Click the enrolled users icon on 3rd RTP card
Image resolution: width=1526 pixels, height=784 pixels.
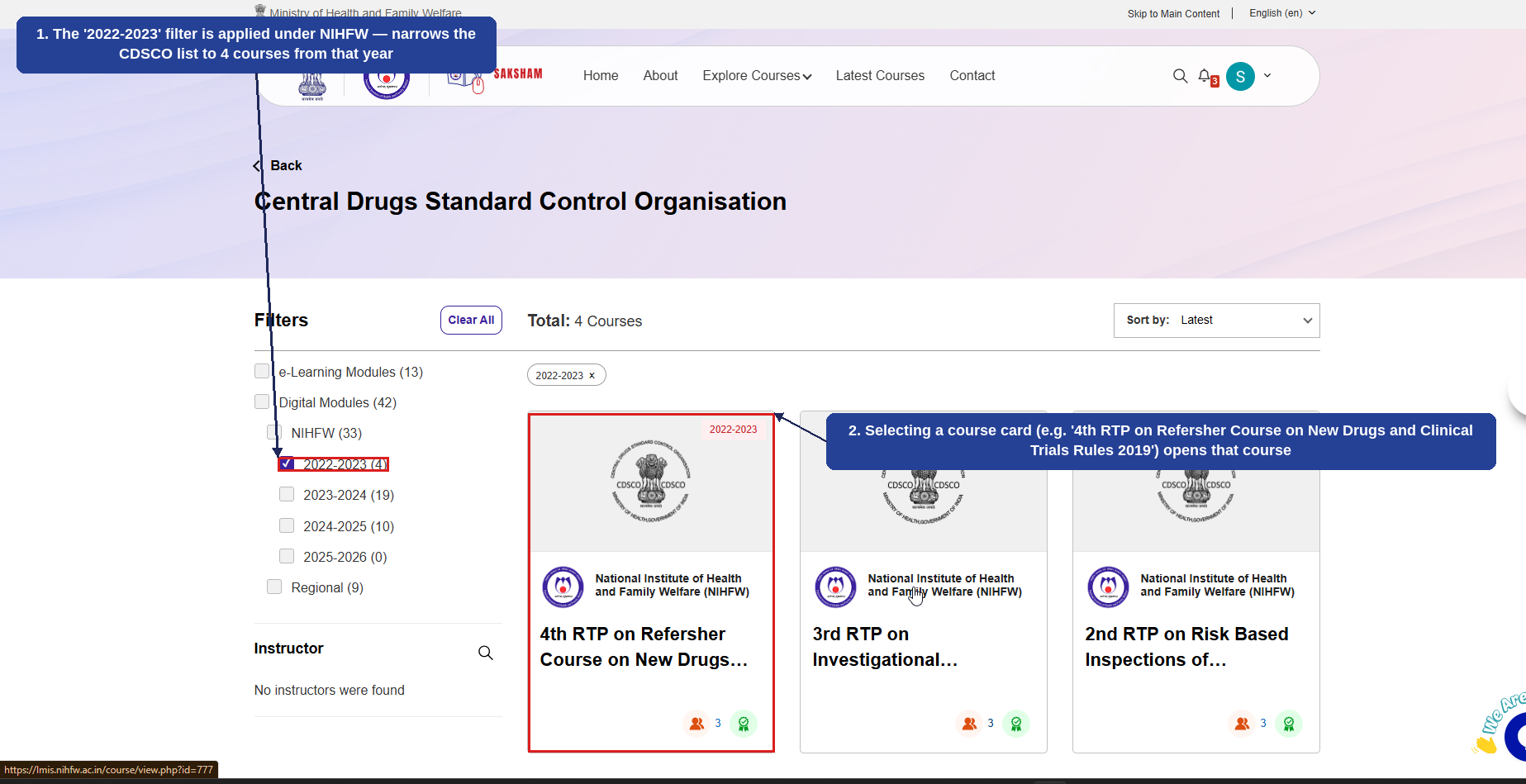point(970,724)
